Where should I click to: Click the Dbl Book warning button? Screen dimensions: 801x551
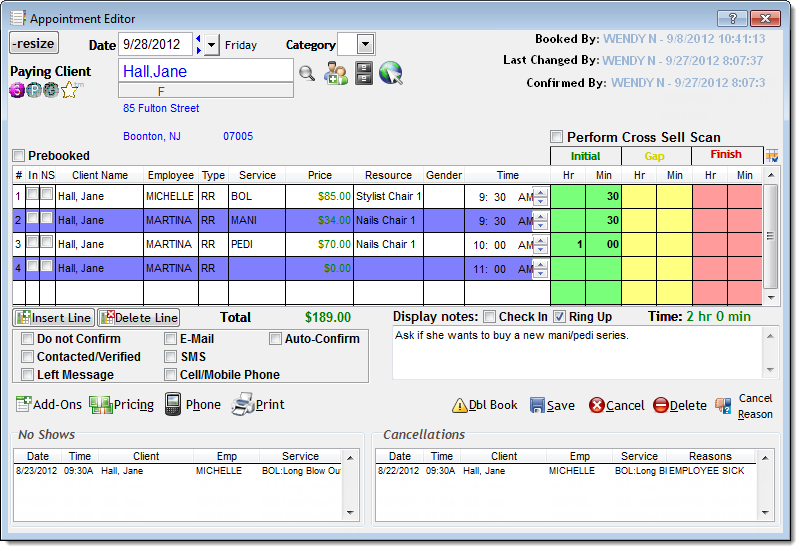pyautogui.click(x=485, y=405)
